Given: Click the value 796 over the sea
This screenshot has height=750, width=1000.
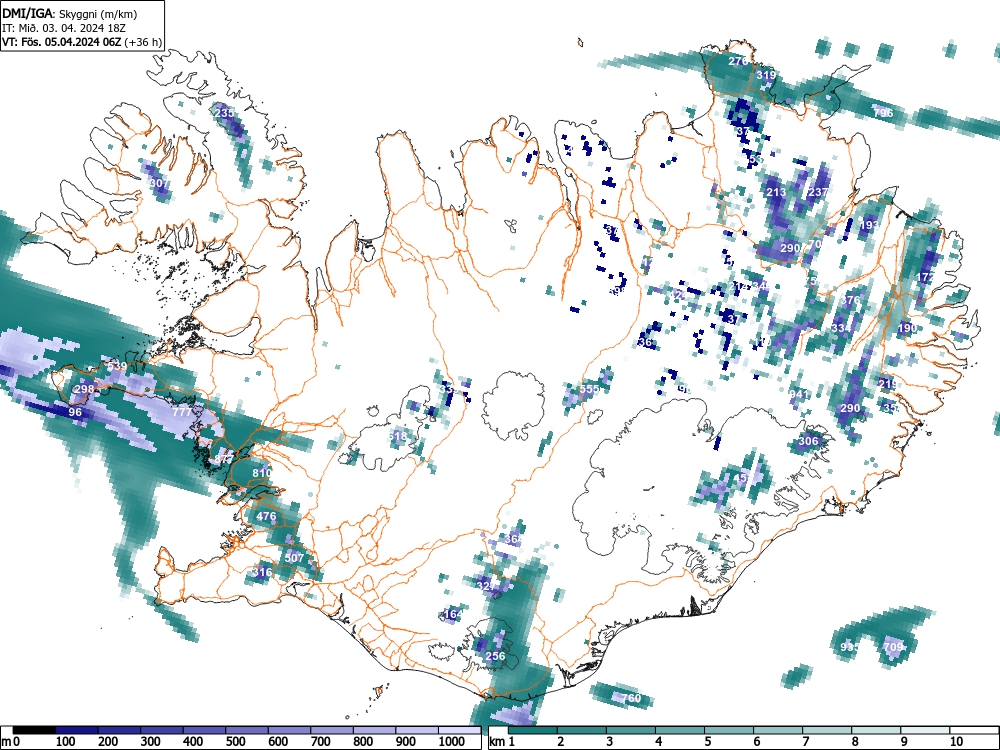Looking at the screenshot, I should [883, 113].
